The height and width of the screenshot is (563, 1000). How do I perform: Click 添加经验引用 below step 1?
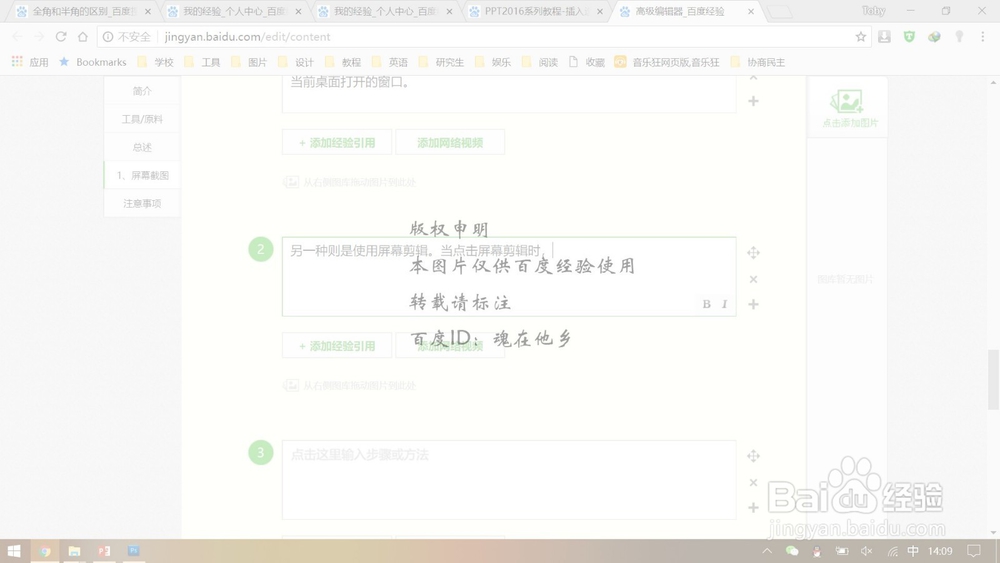pyautogui.click(x=337, y=142)
